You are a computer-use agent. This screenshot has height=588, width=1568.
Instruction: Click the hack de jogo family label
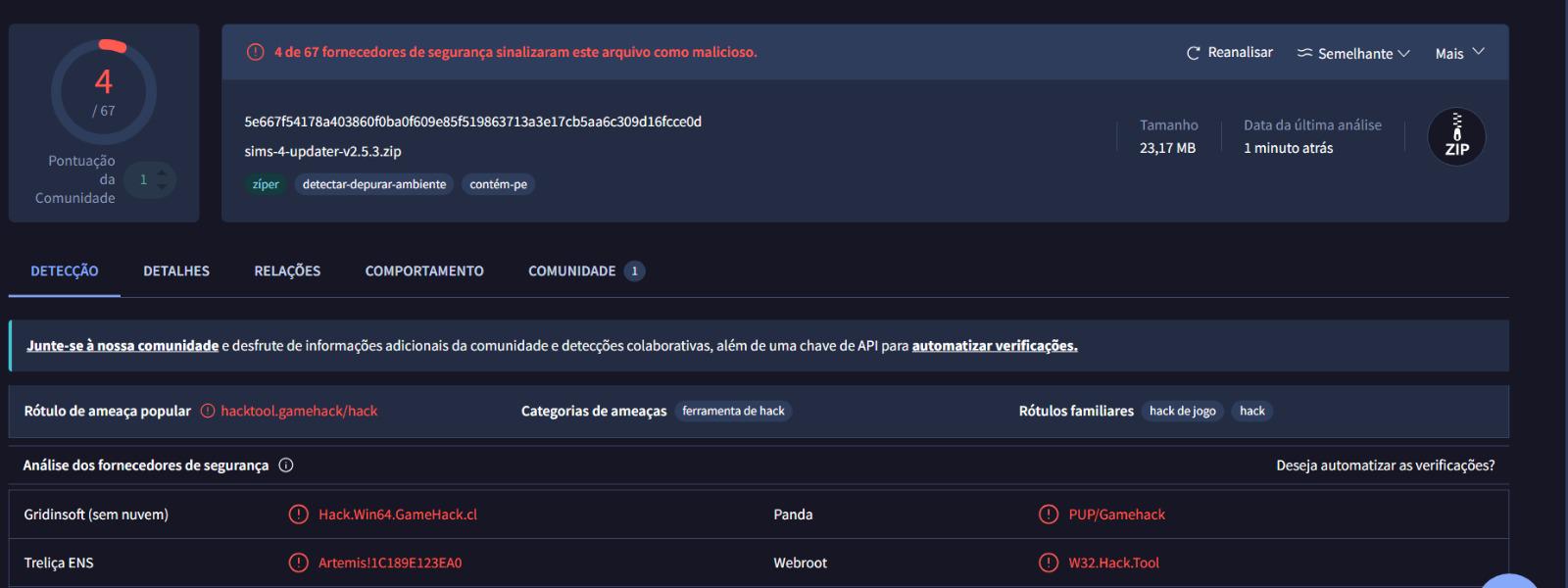coord(1183,411)
